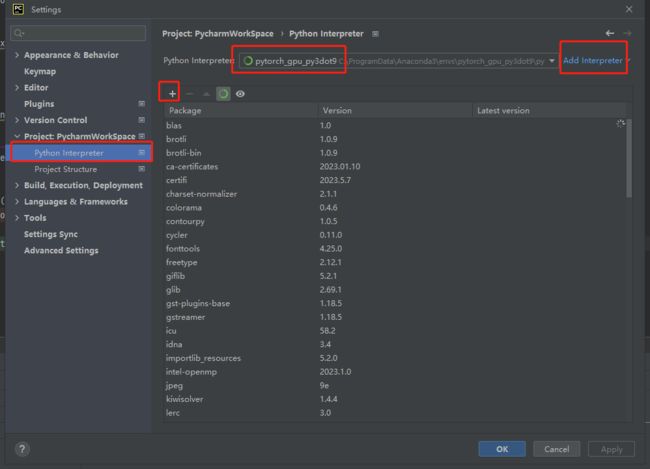
Task: Select the cycler package row
Action: click(x=395, y=235)
